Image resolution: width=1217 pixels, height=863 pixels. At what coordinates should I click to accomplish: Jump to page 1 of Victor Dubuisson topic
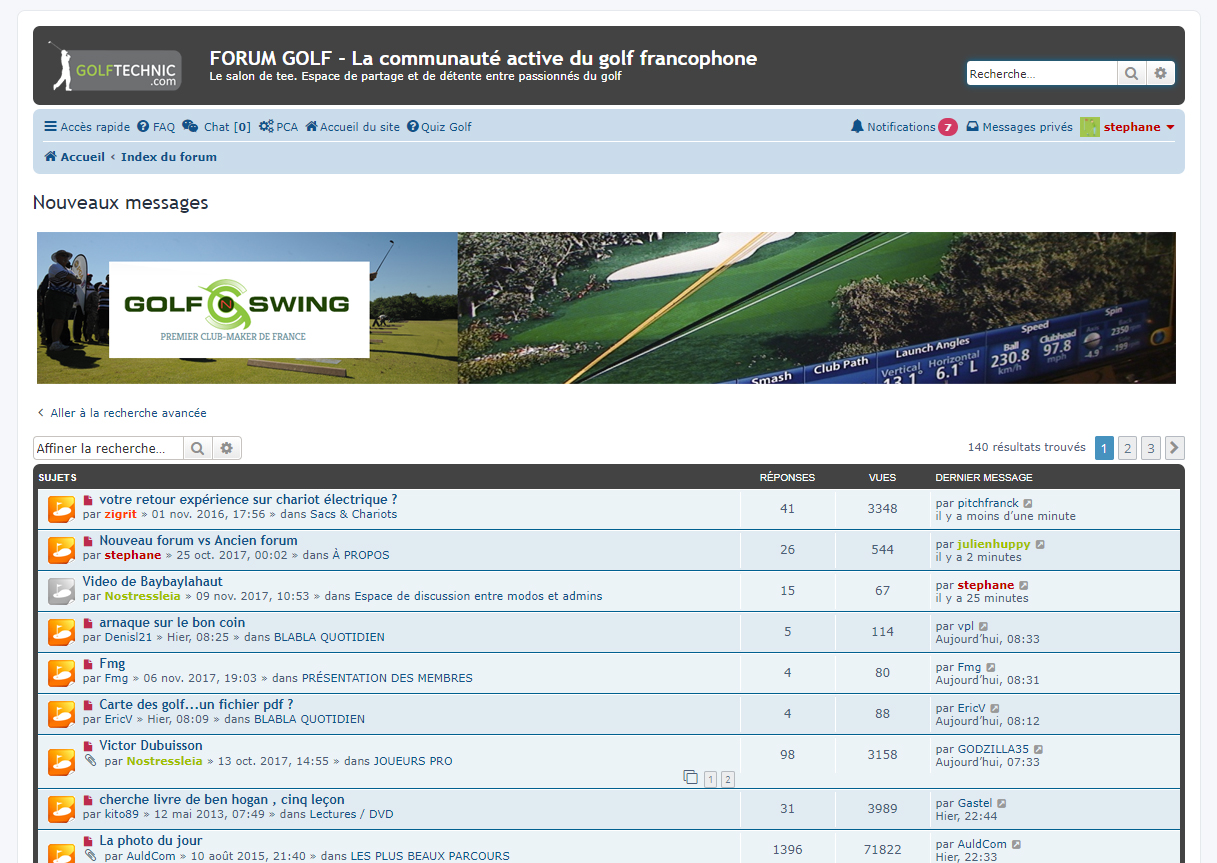[710, 780]
